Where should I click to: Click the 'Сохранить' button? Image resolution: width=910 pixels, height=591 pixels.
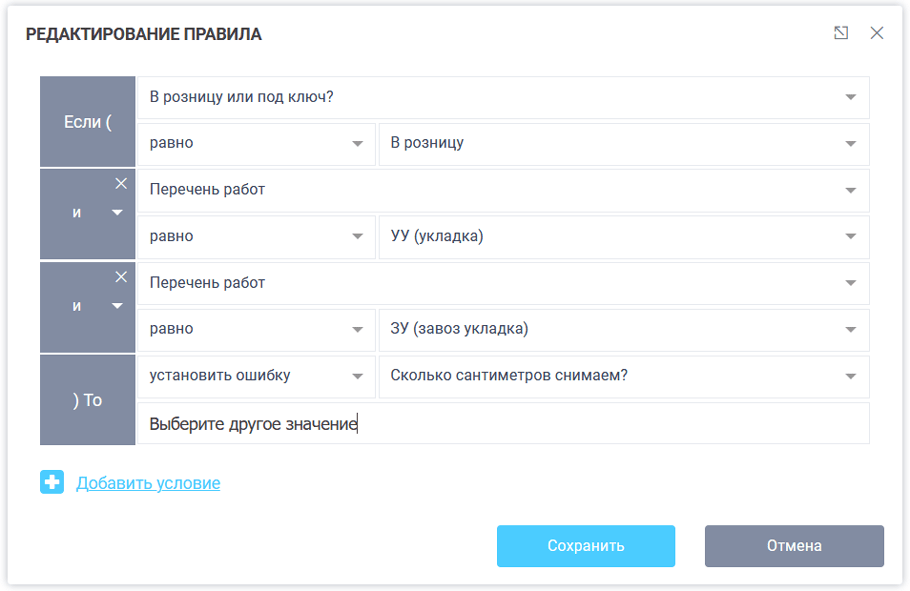[x=585, y=546]
